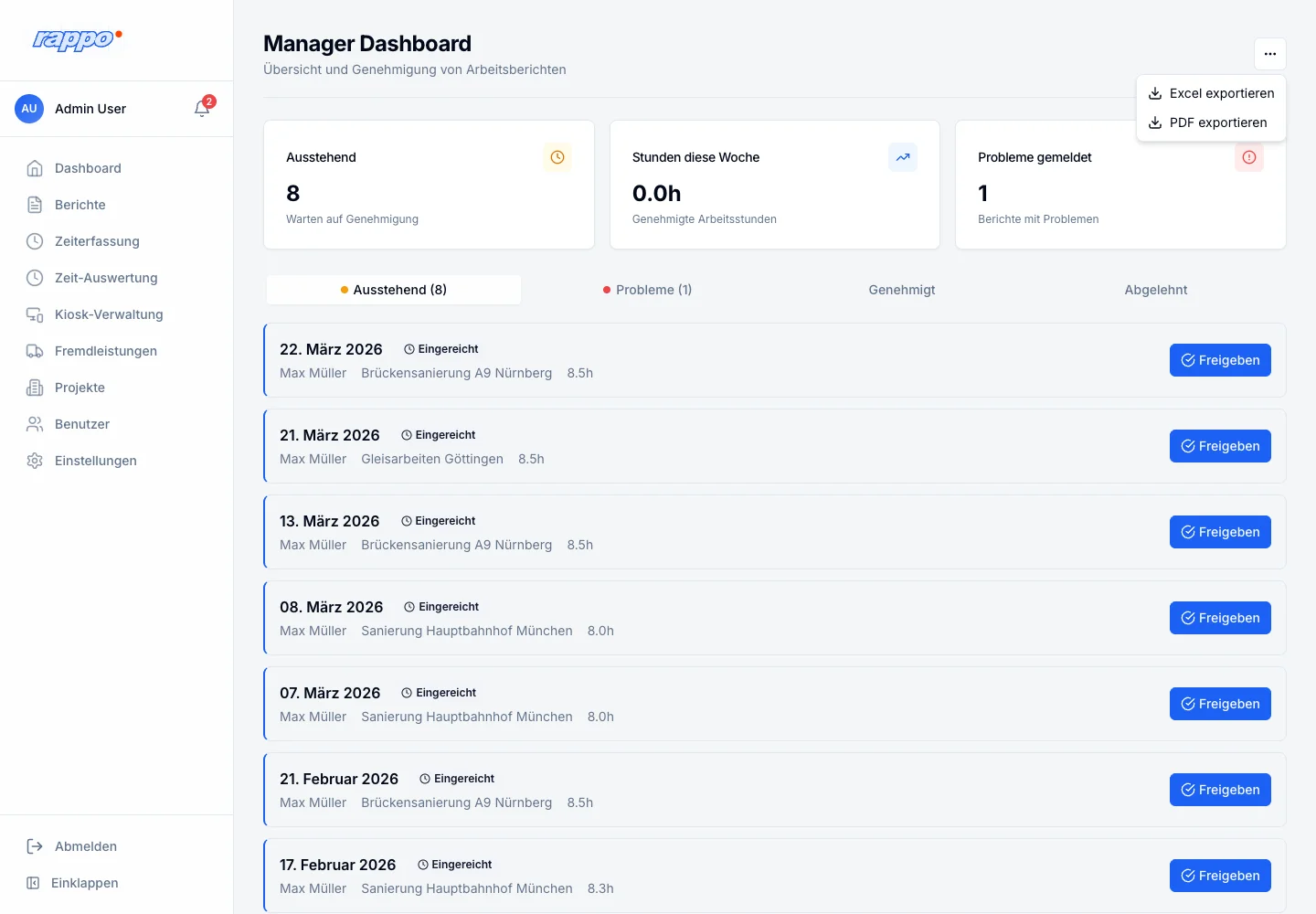Click the Dashboard house icon in the sidebar

[35, 168]
